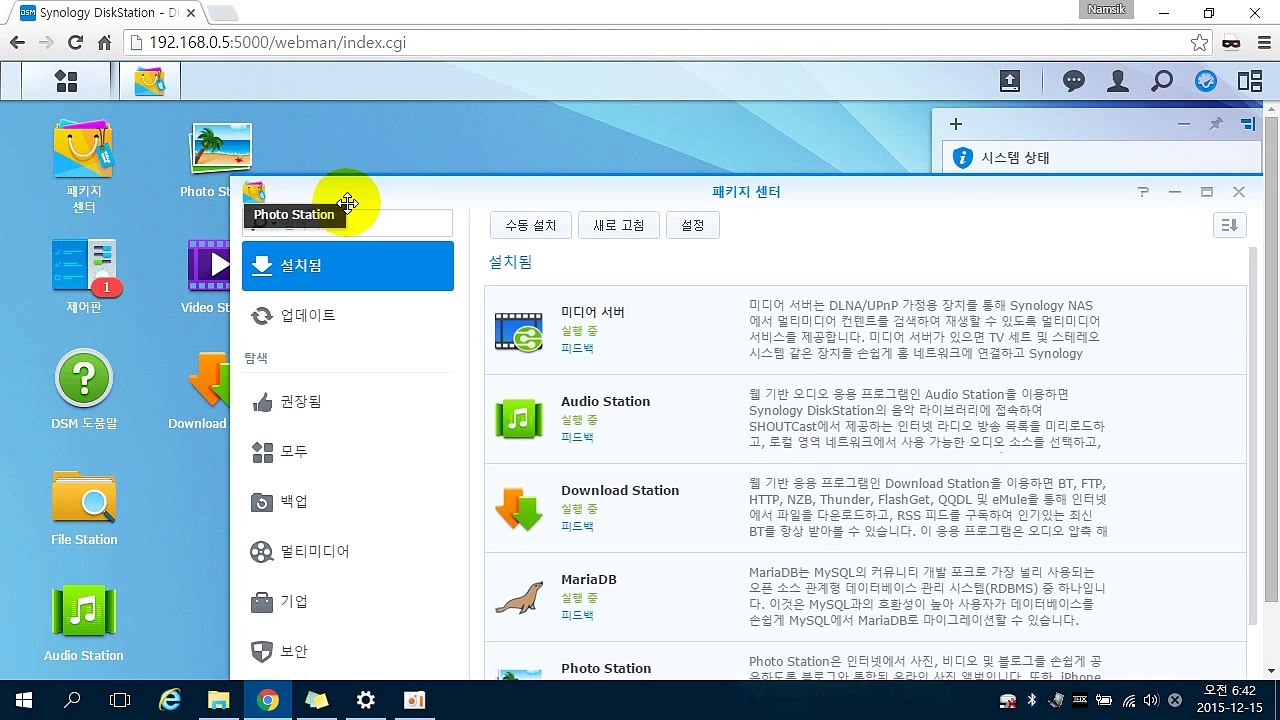1280x720 pixels.
Task: Switch to 업데이트 sidebar section
Action: pyautogui.click(x=348, y=316)
